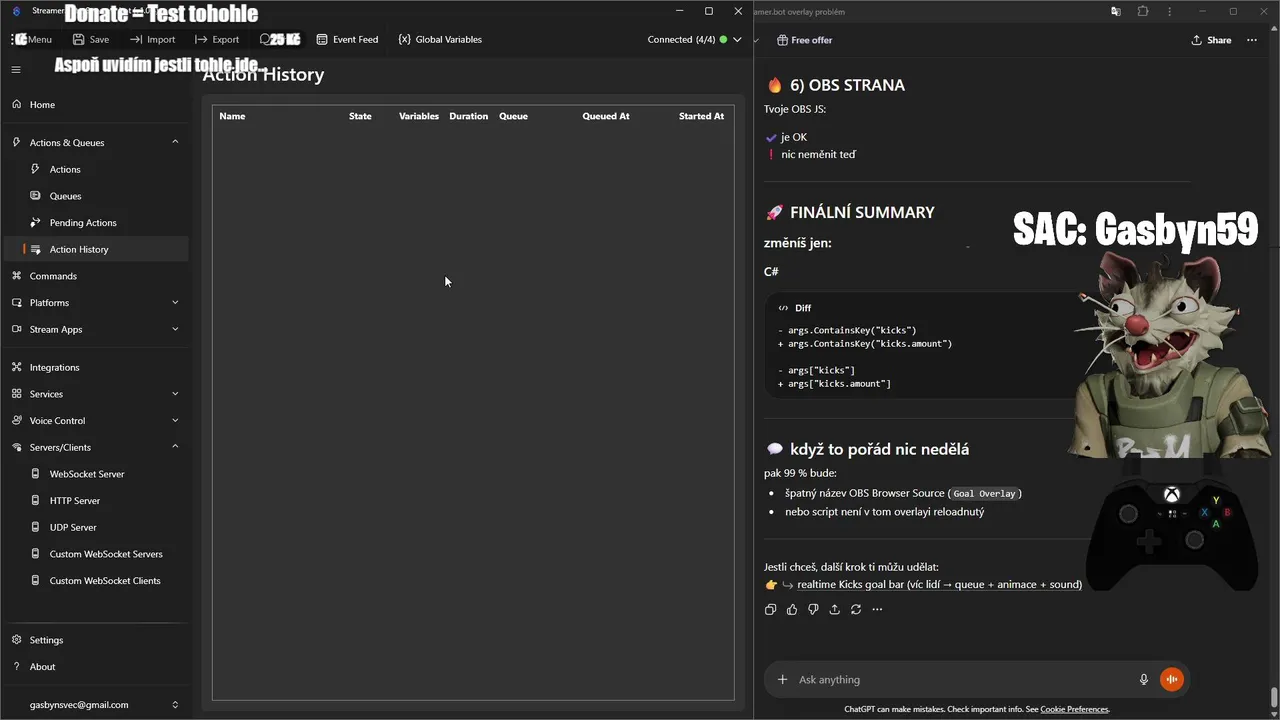1280x720 pixels.
Task: Select WebSocket Server in sidebar
Action: 87,474
